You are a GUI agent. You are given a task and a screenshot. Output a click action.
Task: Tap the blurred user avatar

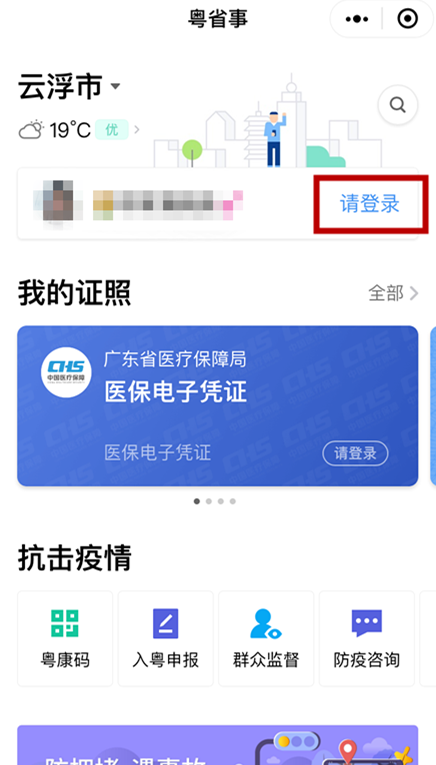pos(58,204)
